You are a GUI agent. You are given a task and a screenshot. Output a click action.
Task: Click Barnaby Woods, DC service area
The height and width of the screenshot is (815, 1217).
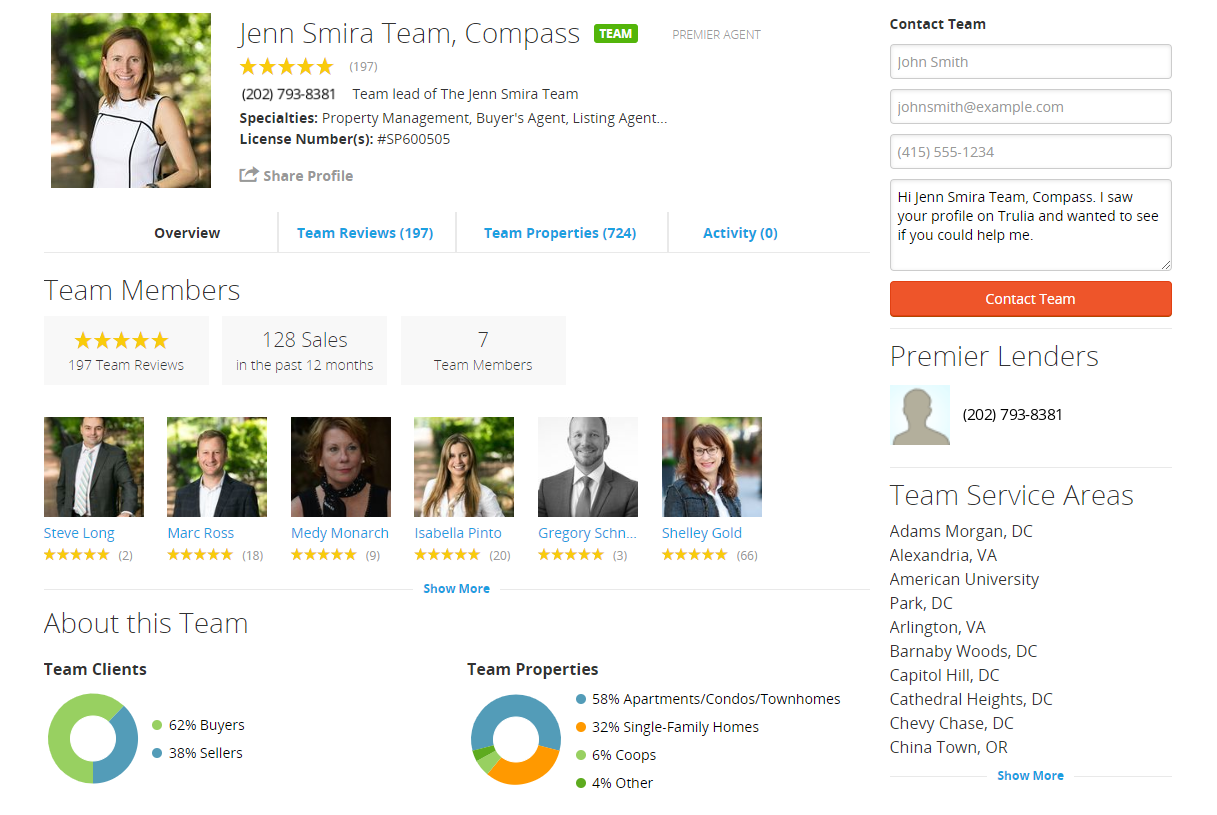(x=964, y=651)
